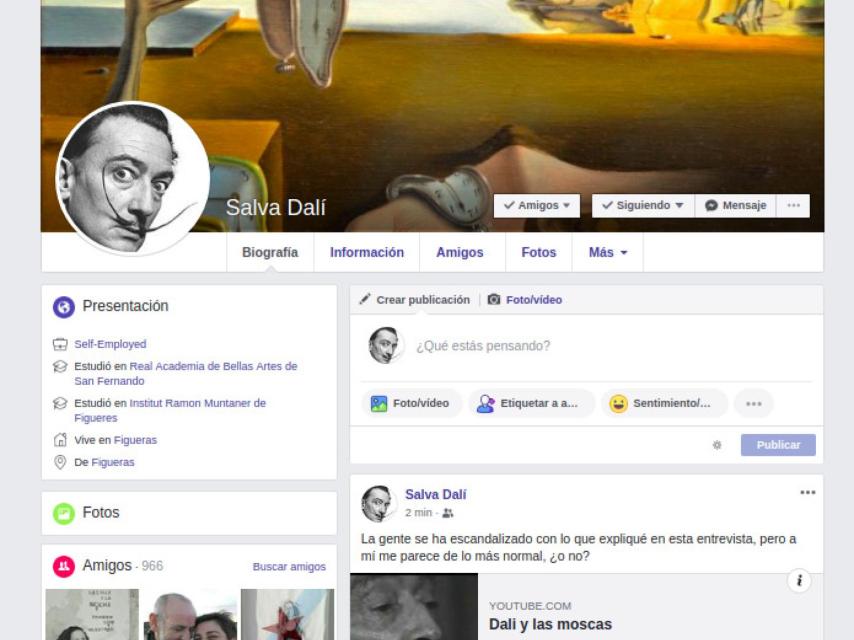Click the composer's small Dalí avatar

pyautogui.click(x=385, y=345)
